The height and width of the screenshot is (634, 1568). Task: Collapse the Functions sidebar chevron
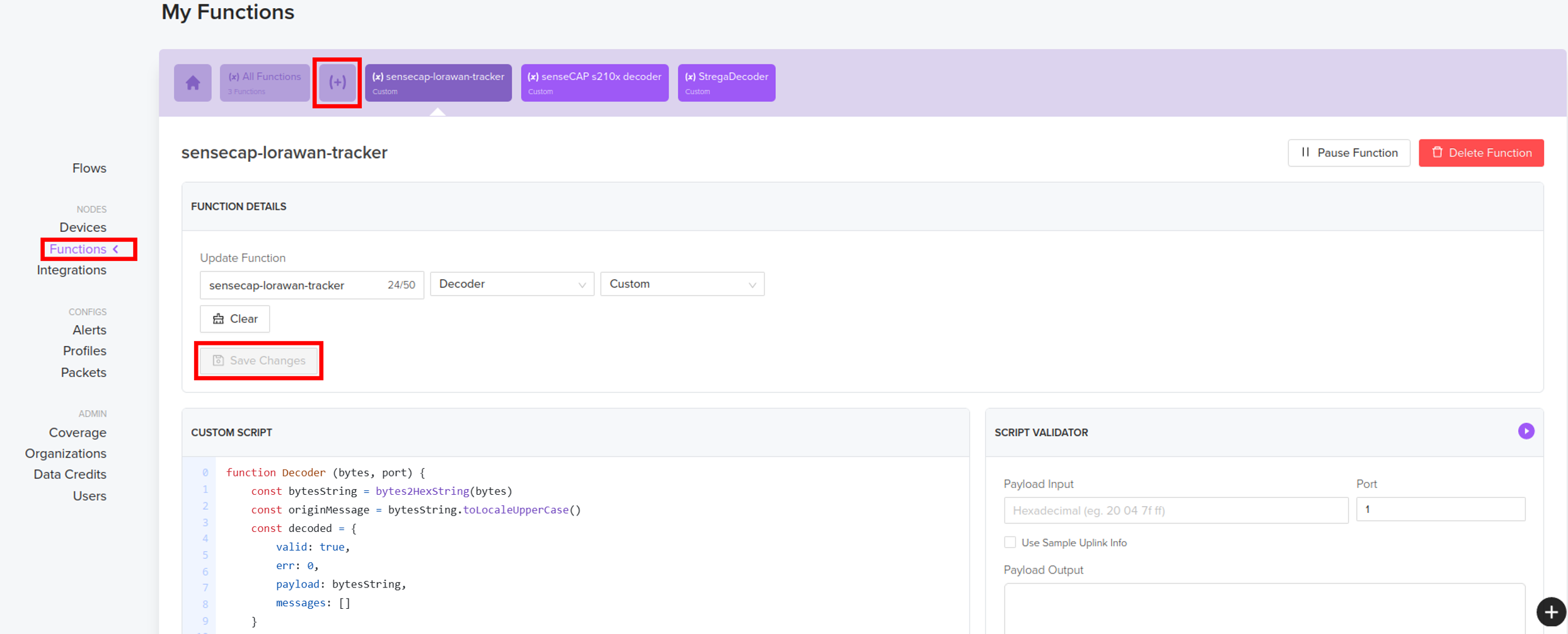(116, 250)
